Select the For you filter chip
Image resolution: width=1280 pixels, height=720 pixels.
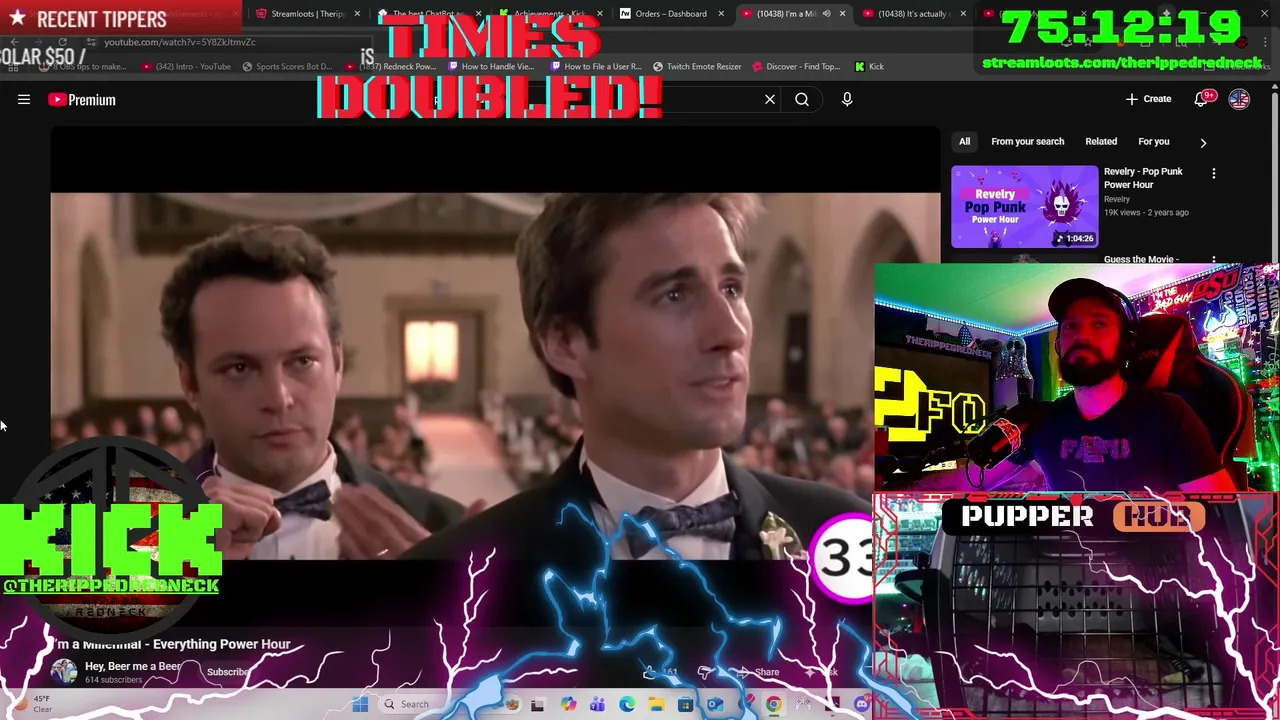click(1153, 142)
